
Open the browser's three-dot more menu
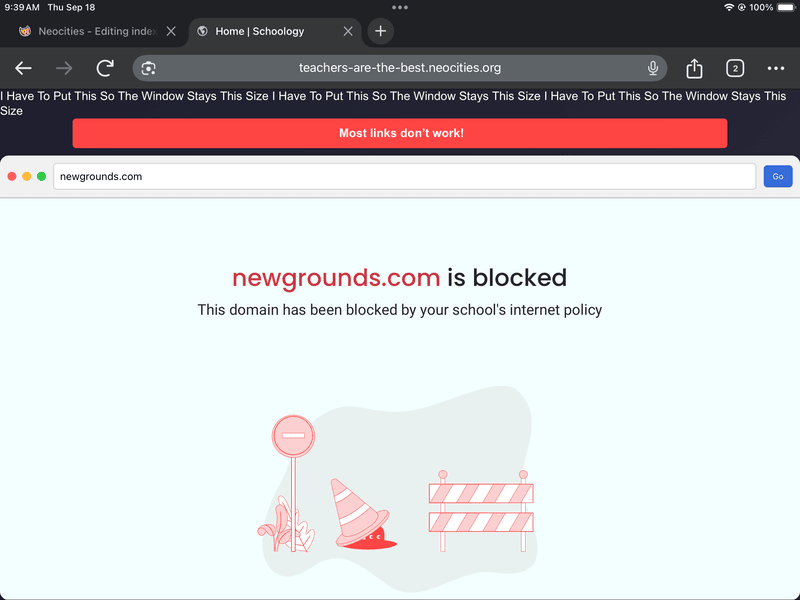click(x=776, y=68)
